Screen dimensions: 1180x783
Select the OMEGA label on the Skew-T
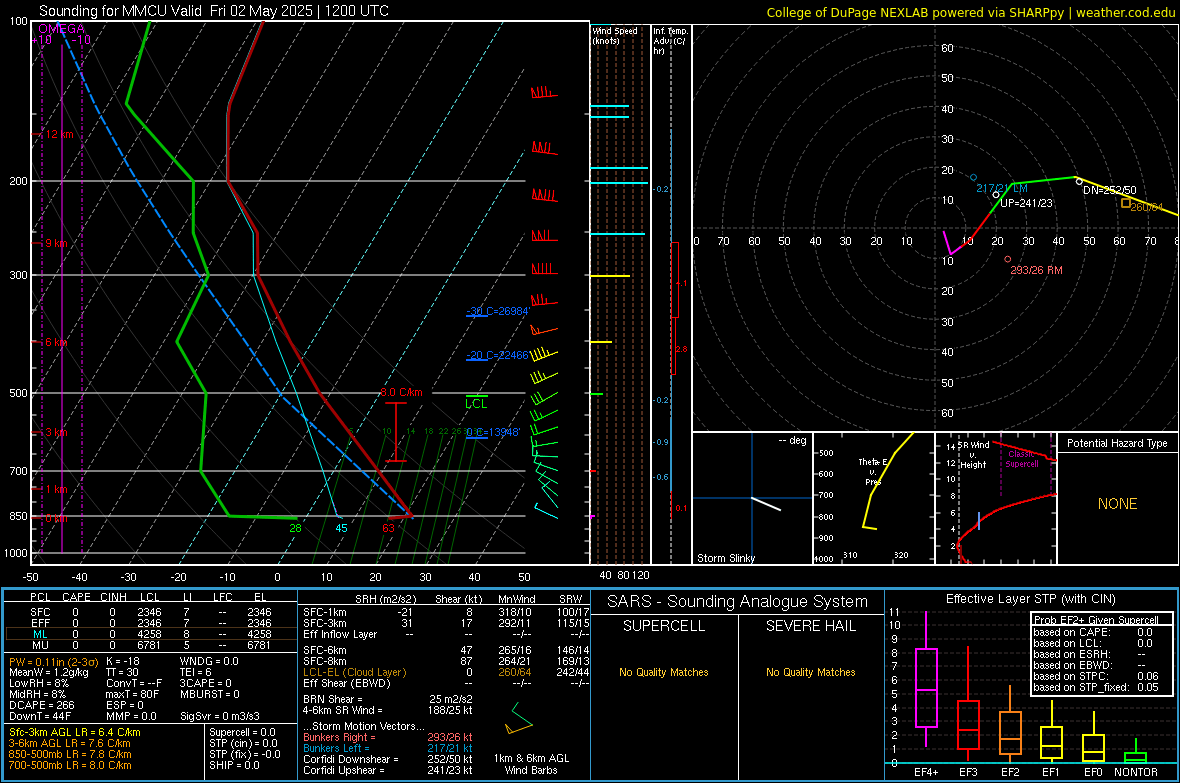coord(62,29)
